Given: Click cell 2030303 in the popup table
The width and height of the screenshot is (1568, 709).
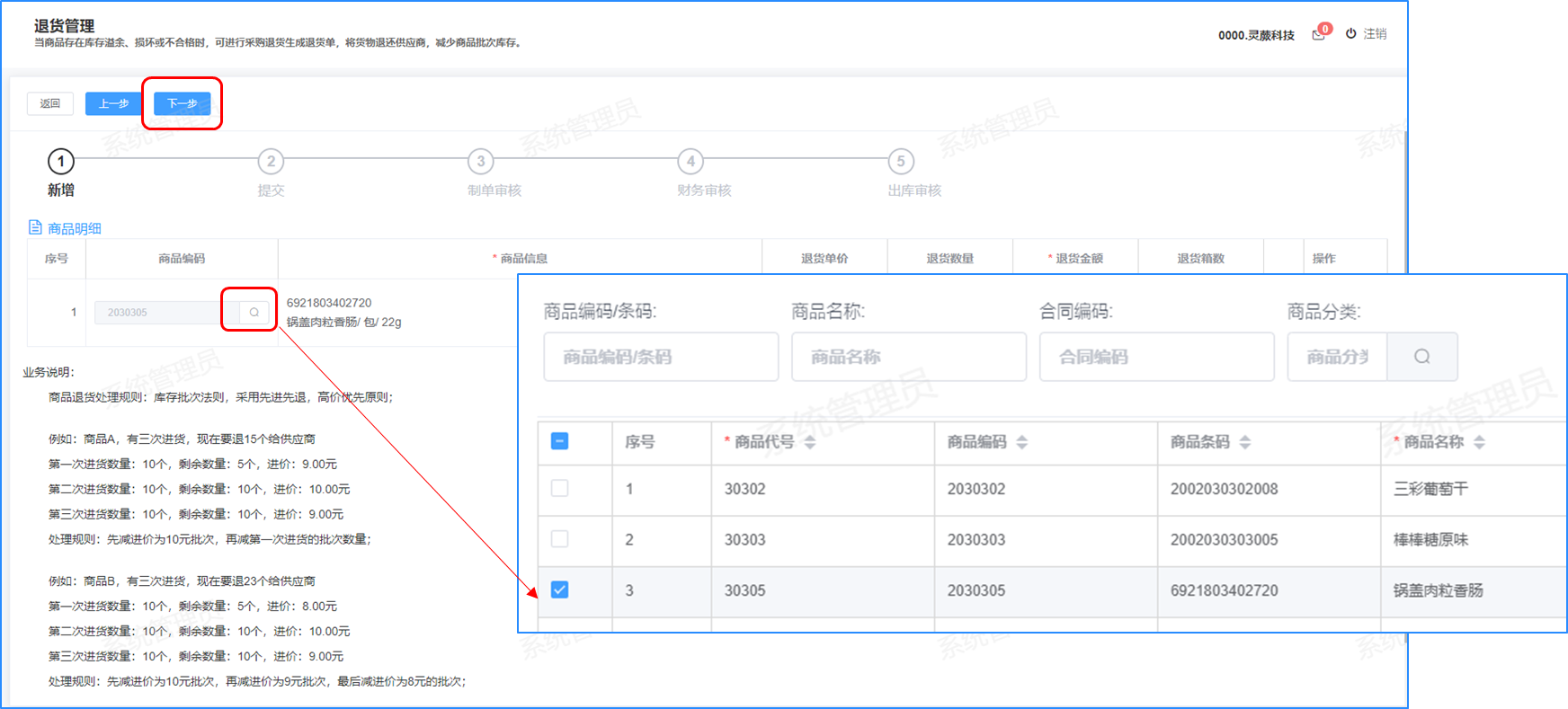Looking at the screenshot, I should click(x=976, y=539).
